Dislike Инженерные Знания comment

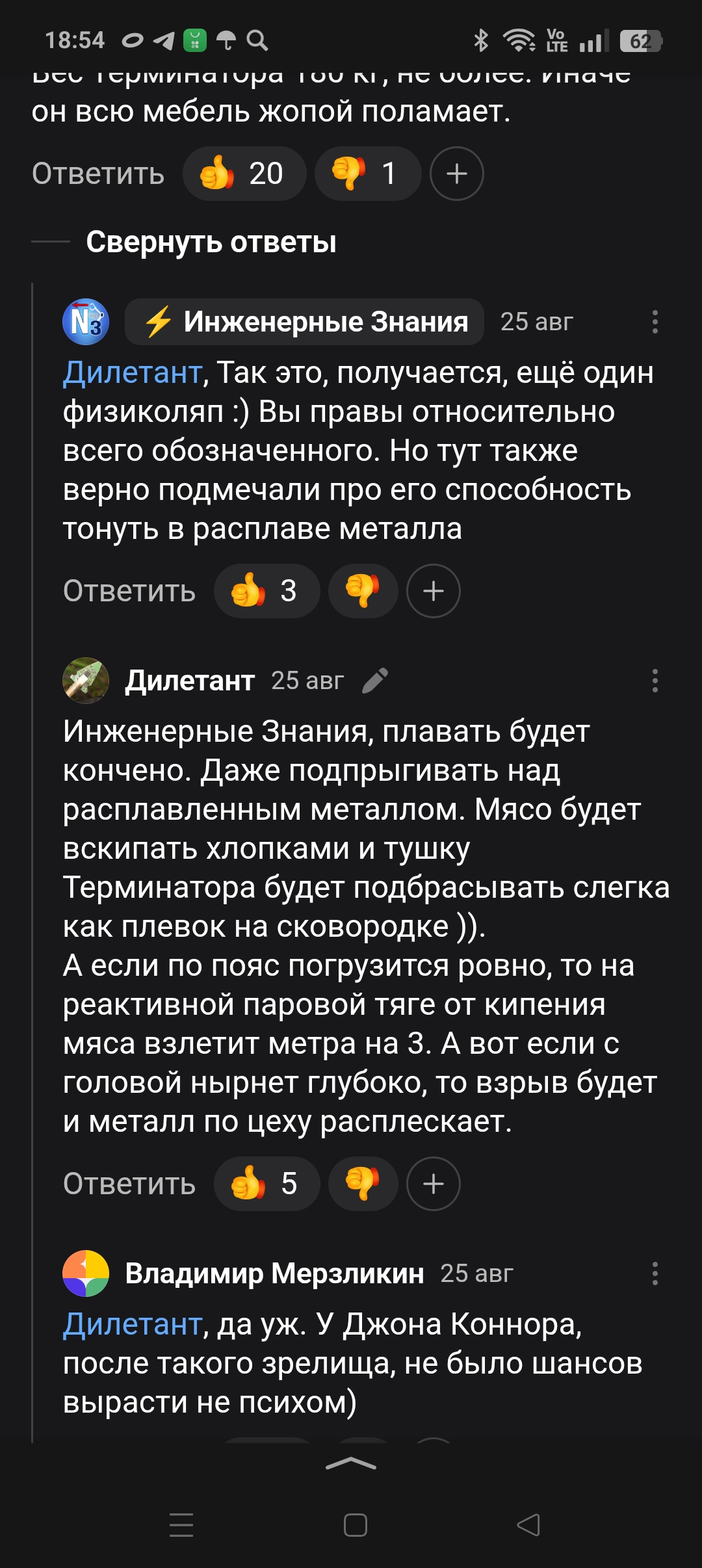[363, 591]
